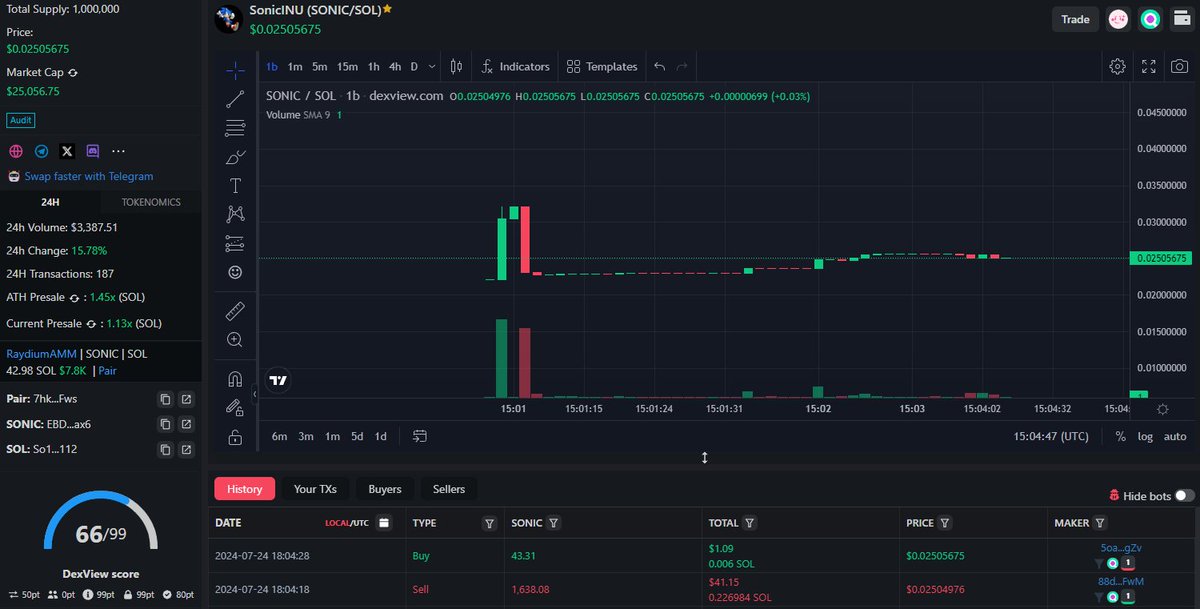The image size is (1200, 609).
Task: Toggle logarithmic scale on chart
Action: (x=1145, y=436)
